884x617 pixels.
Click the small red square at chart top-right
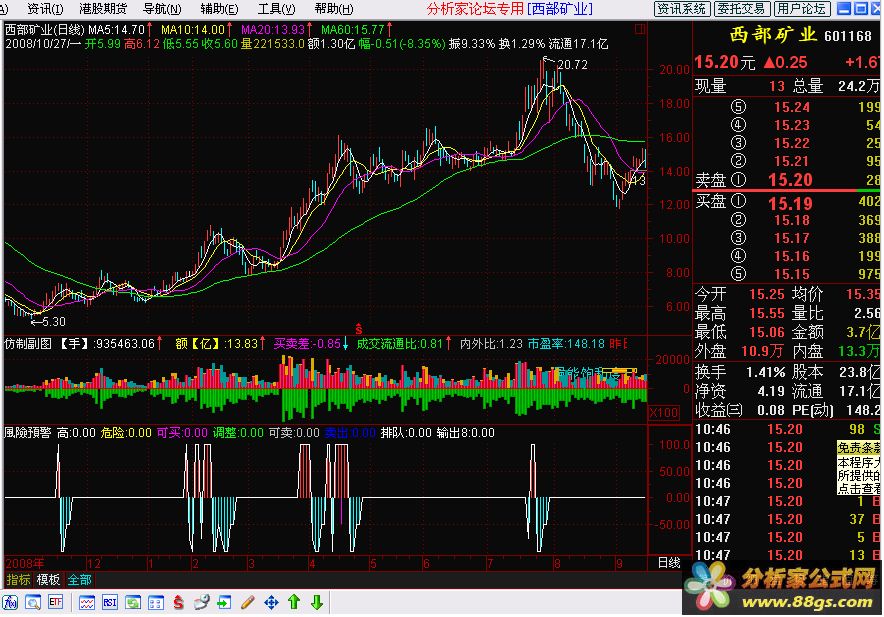[x=640, y=29]
